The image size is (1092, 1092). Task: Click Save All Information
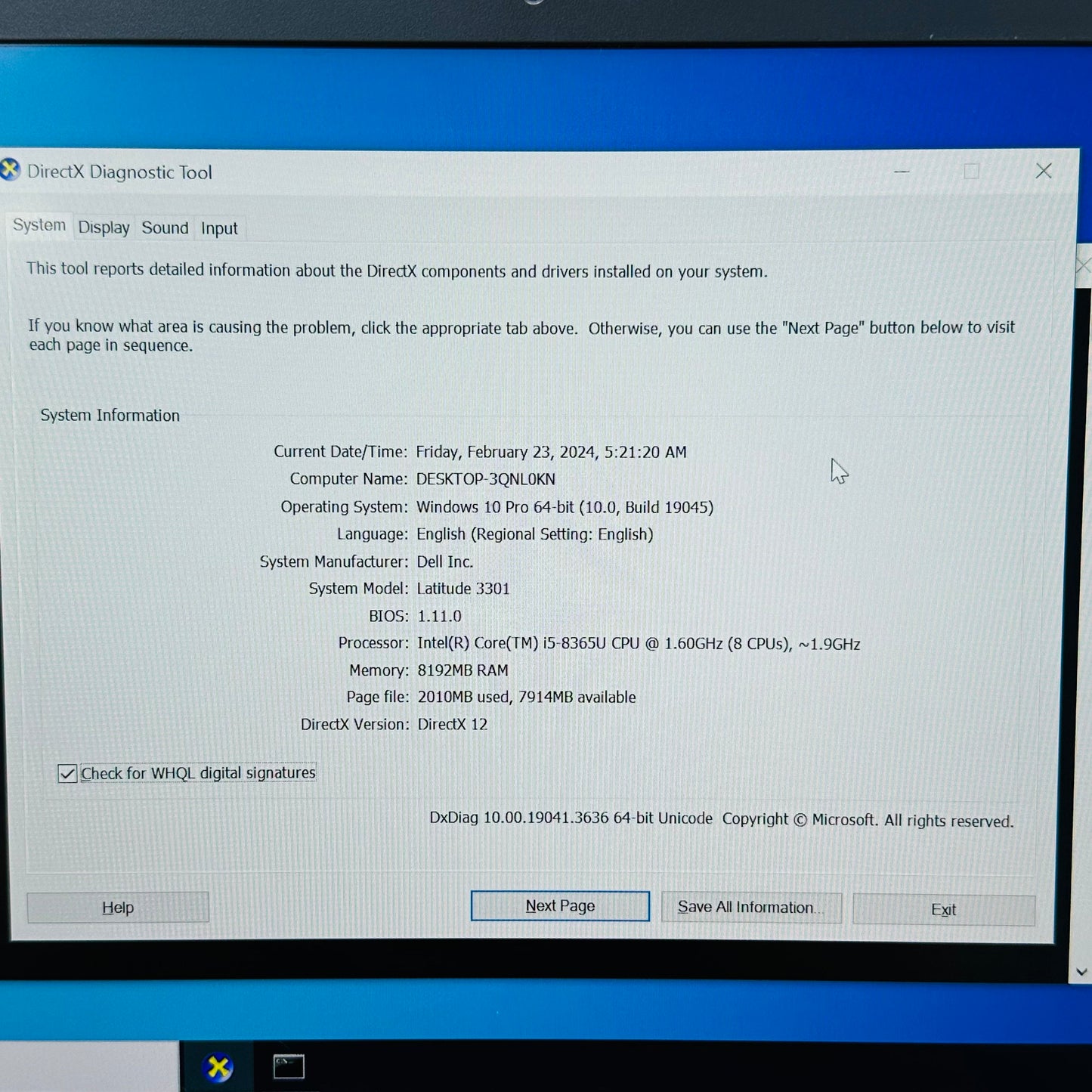(750, 907)
